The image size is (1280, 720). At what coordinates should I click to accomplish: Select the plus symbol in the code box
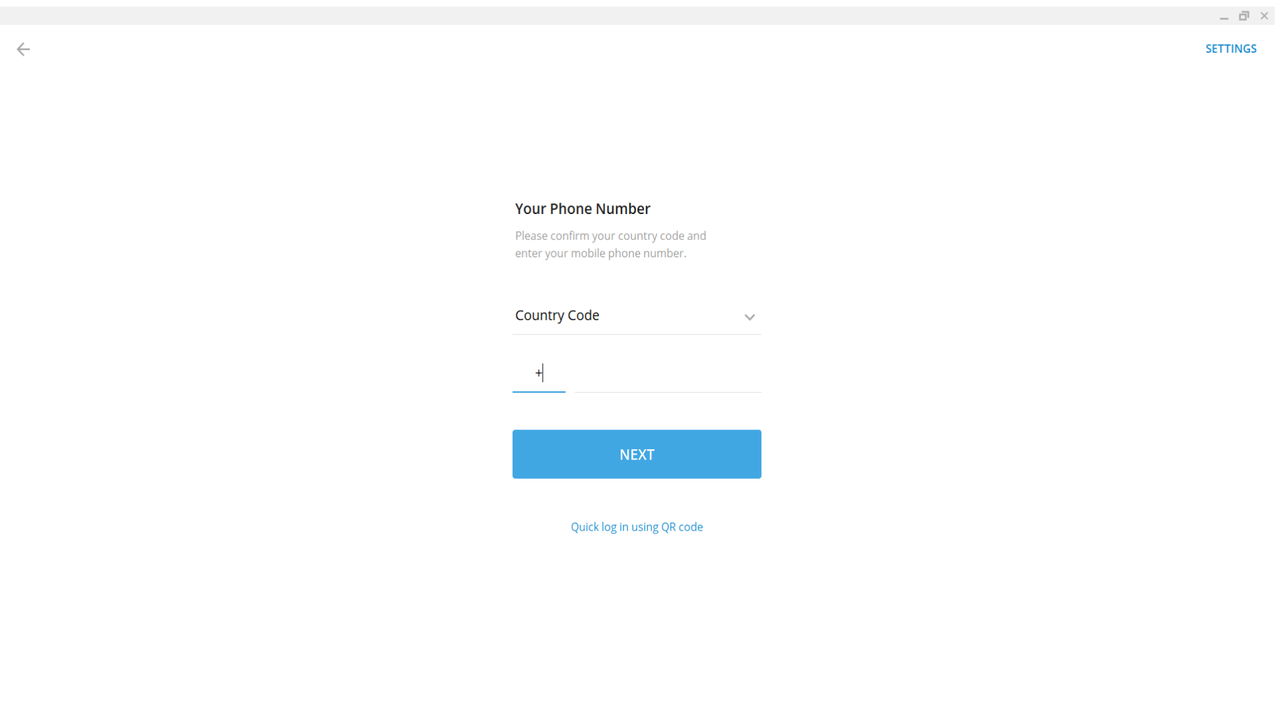coord(538,373)
